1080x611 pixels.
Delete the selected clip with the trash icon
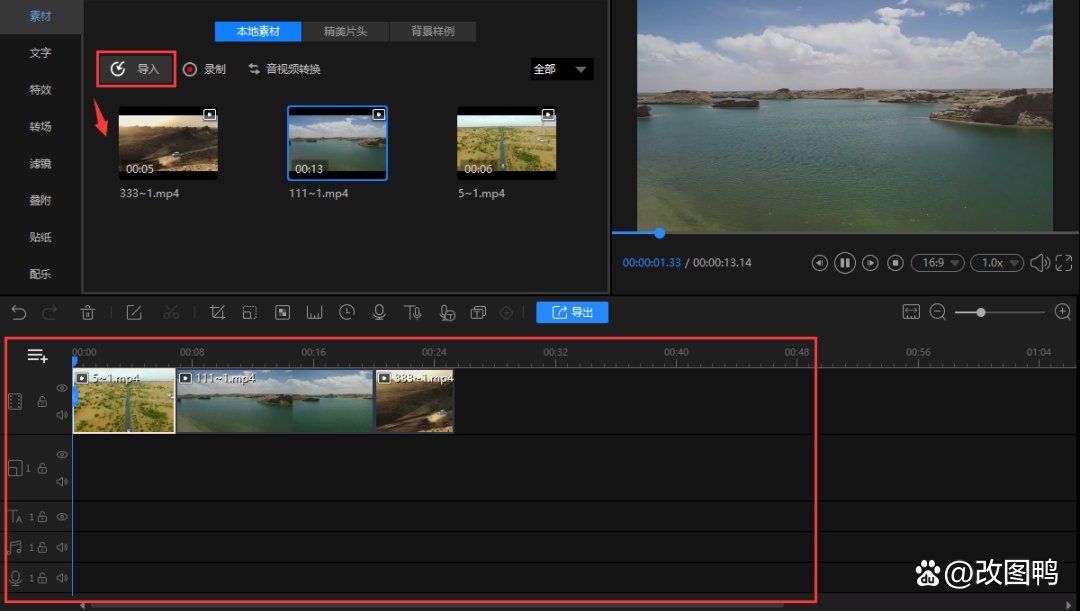tap(88, 313)
